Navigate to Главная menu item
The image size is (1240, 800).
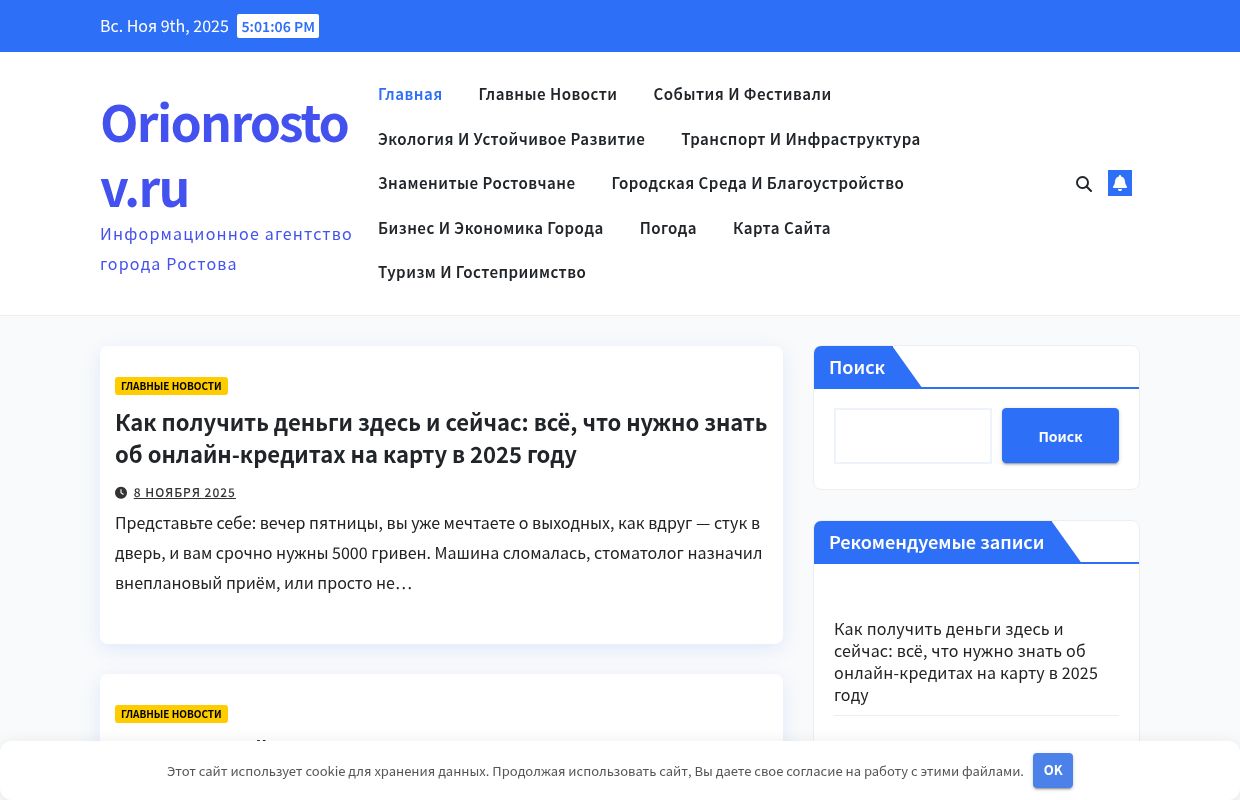(410, 94)
